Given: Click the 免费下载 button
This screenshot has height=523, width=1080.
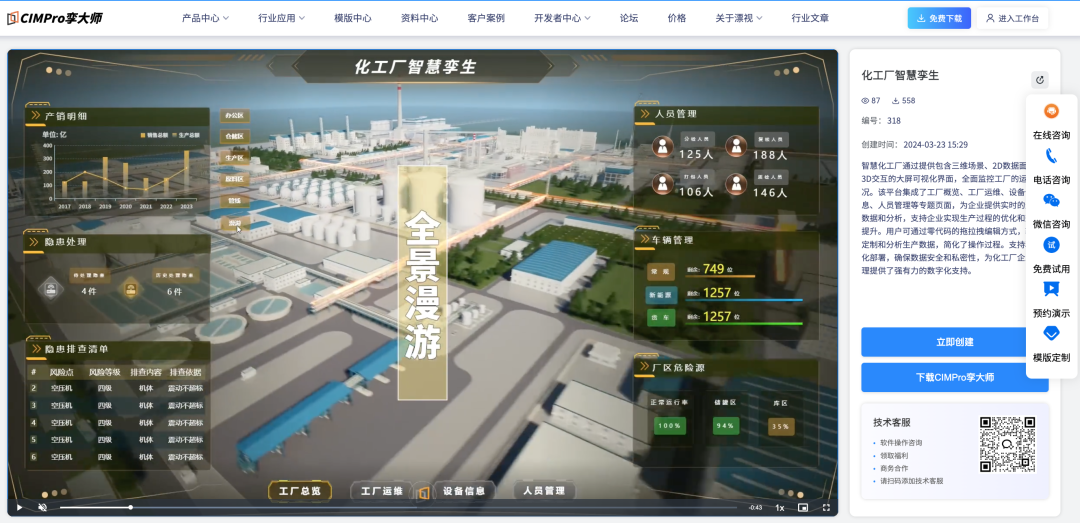Looking at the screenshot, I should pos(939,19).
